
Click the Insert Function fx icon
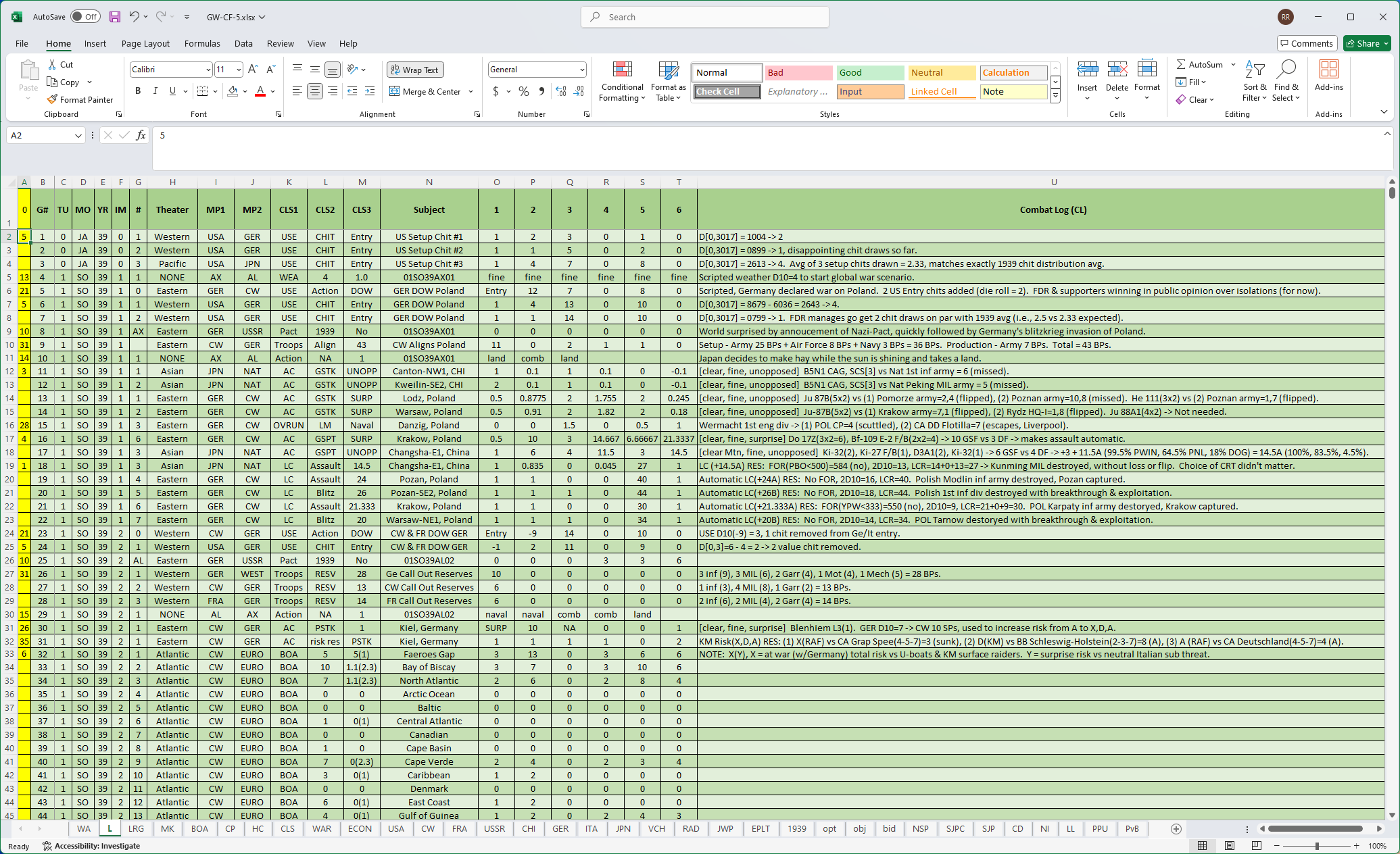[141, 135]
